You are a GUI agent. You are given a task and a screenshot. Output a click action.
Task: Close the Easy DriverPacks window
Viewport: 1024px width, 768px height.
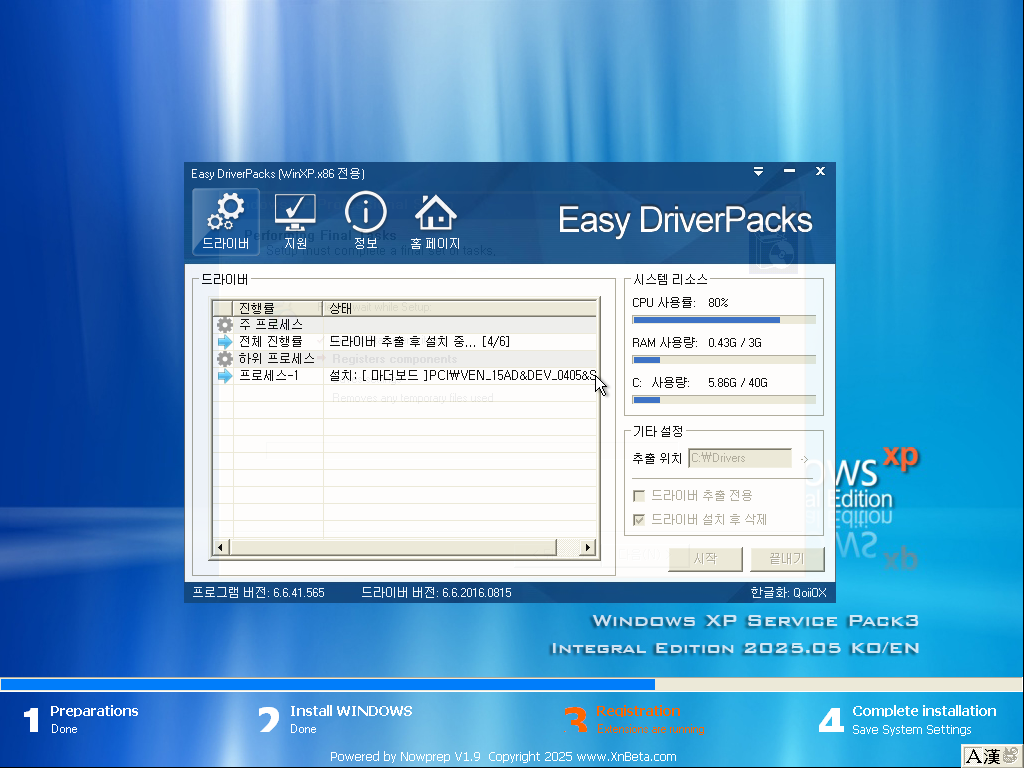point(820,171)
